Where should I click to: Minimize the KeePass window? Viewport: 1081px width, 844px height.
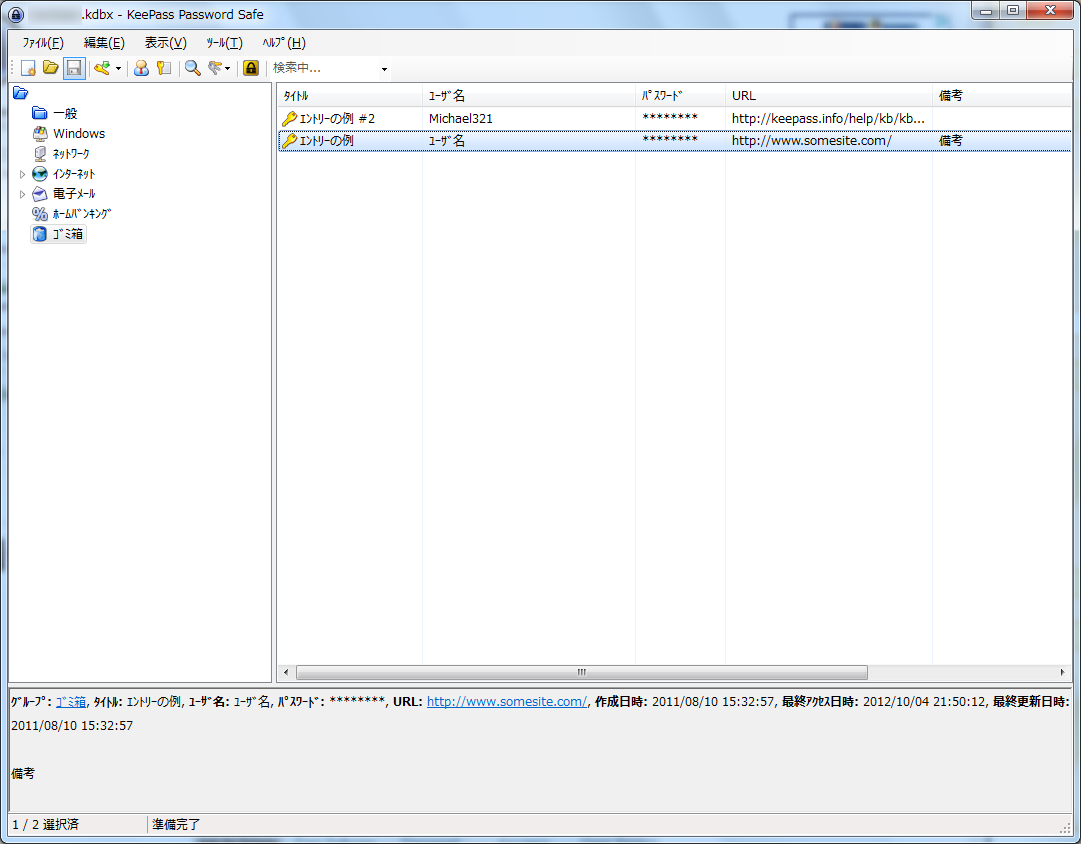point(986,10)
